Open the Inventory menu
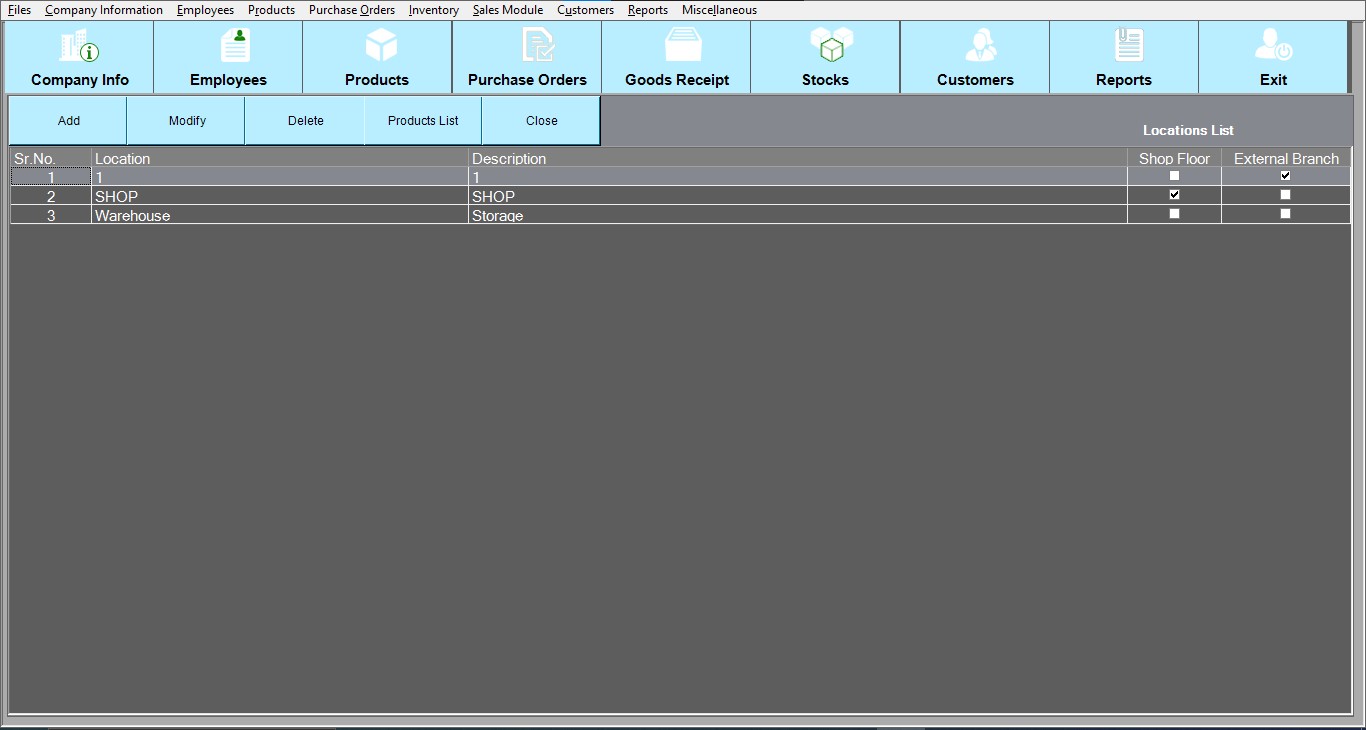The height and width of the screenshot is (730, 1366). coord(433,10)
